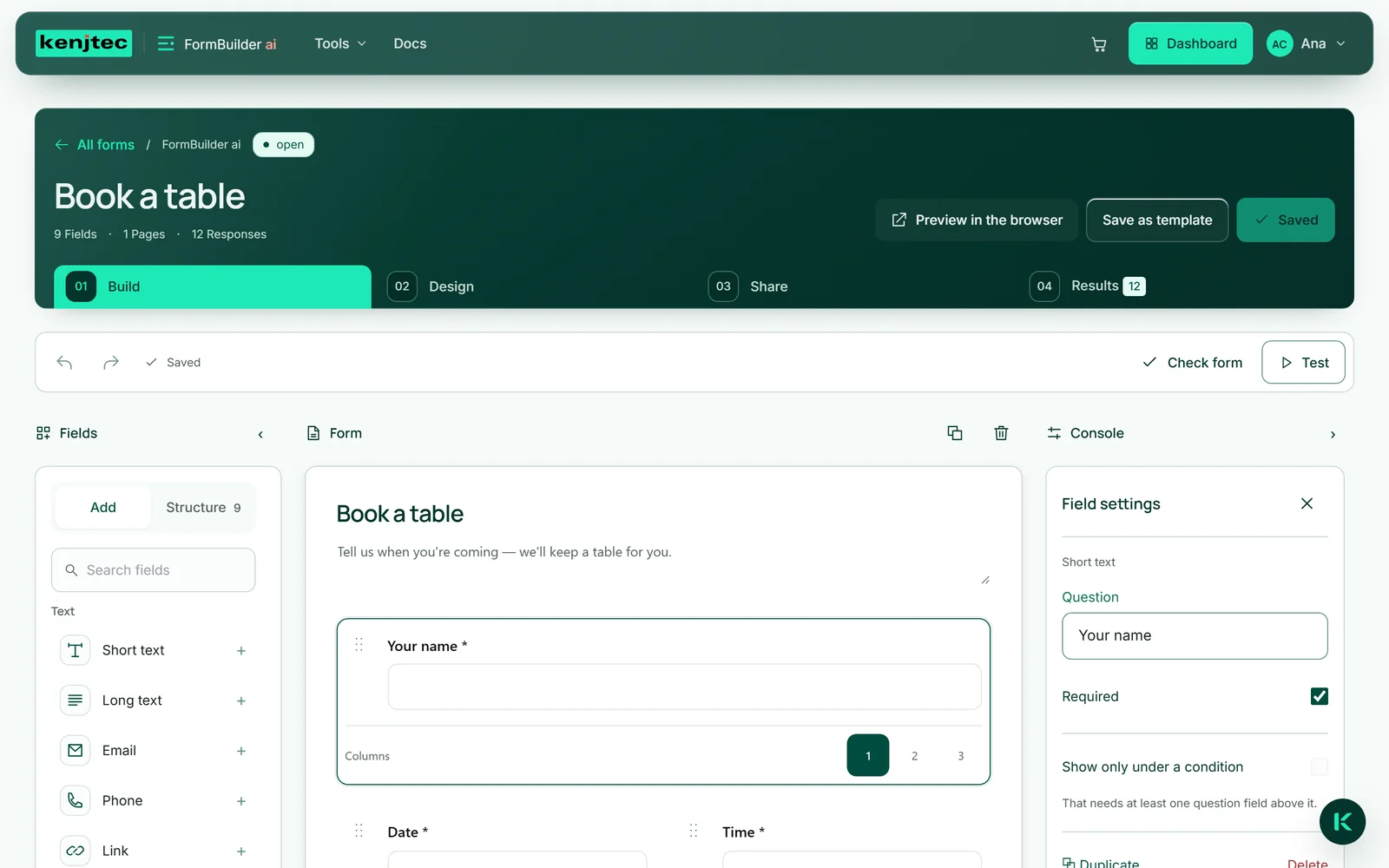The height and width of the screenshot is (868, 1389).
Task: Click the redo arrow icon
Action: 110,362
